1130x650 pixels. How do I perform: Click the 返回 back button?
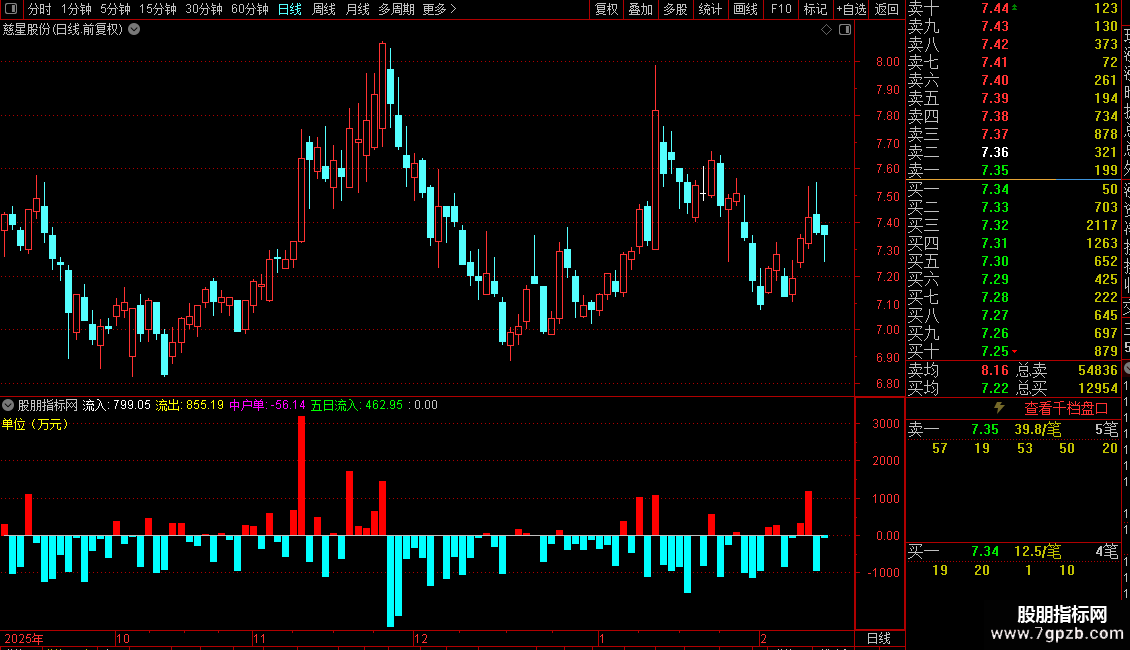point(886,9)
